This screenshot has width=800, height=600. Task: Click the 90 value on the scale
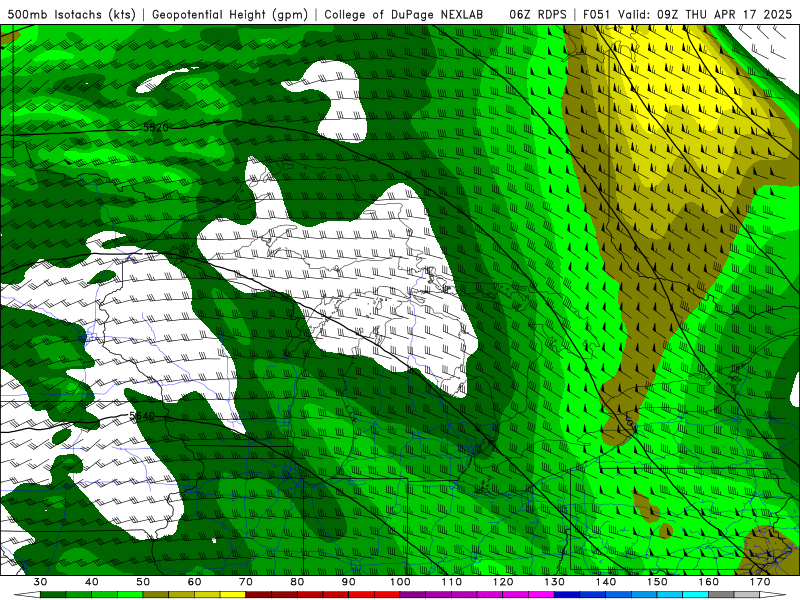348,582
